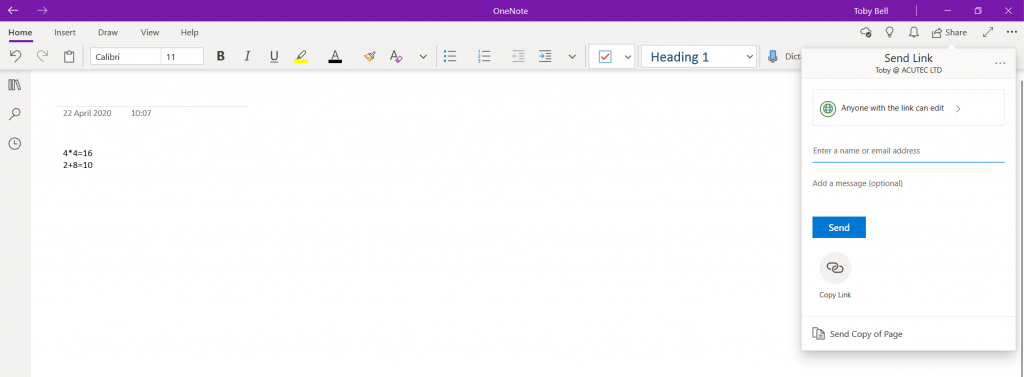Screen dimensions: 1024x377
Task: Open the tags dropdown arrow
Action: [x=628, y=57]
